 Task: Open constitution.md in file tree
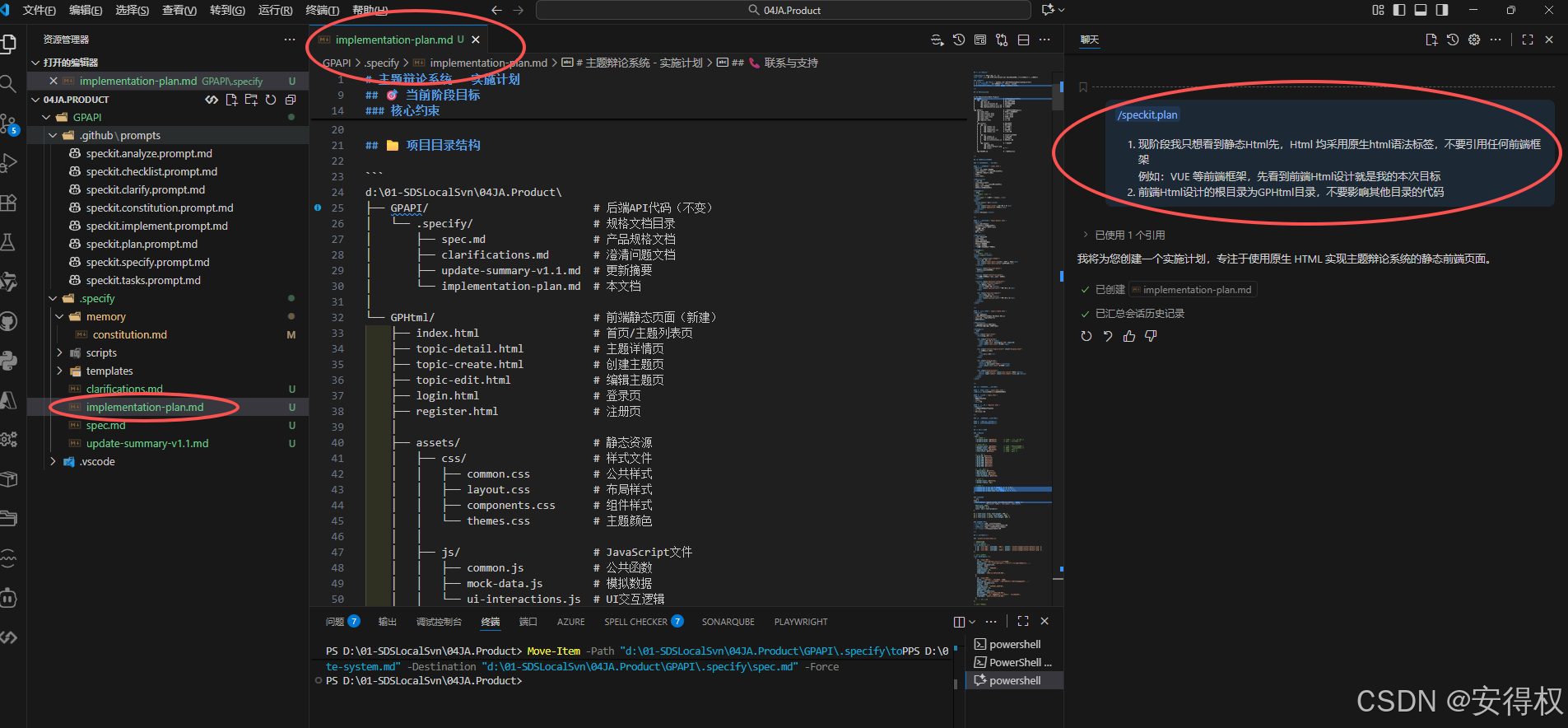click(x=130, y=335)
